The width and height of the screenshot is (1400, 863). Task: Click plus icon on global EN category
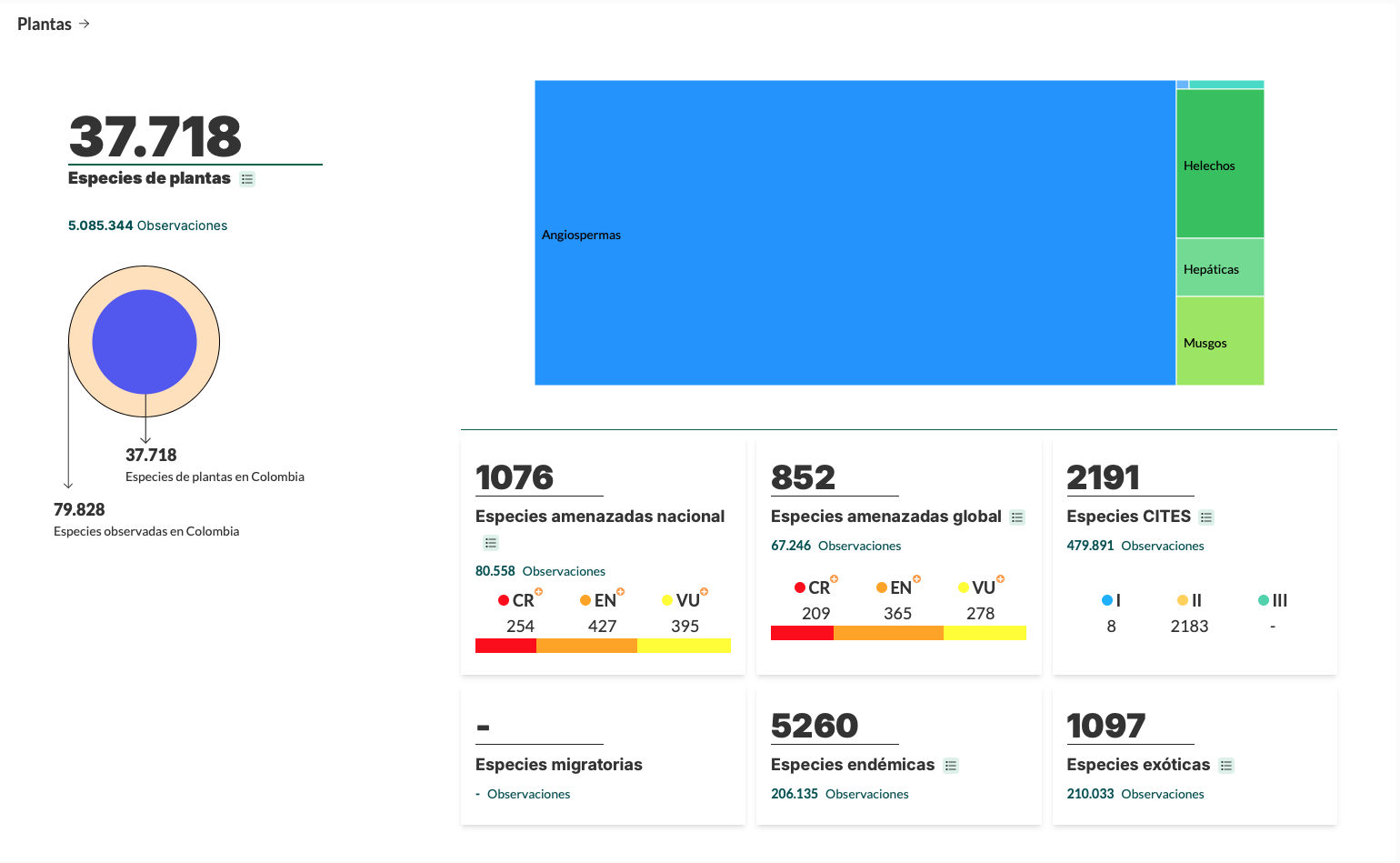916,579
